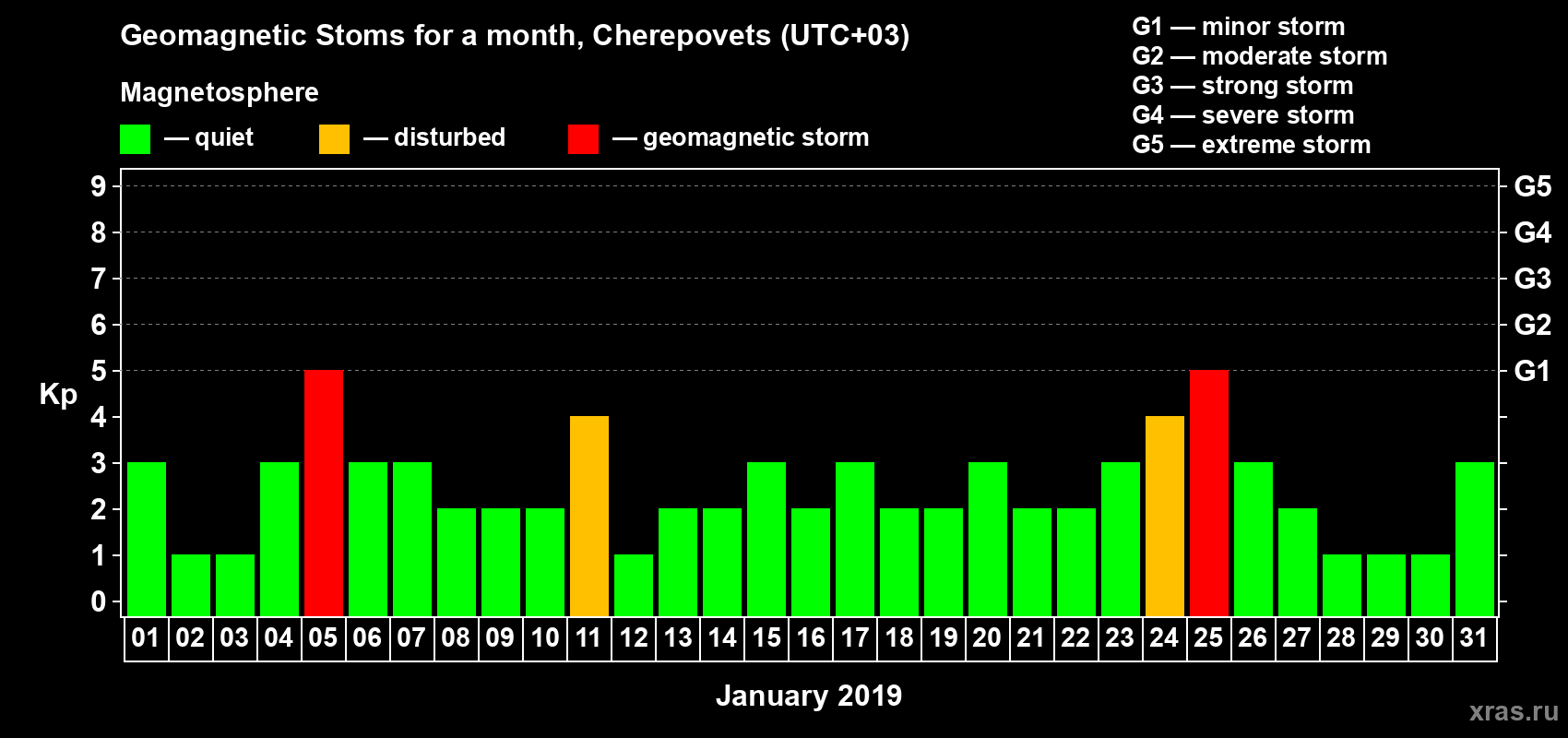Click the G4 label on right axis
1568x738 pixels.
click(x=1533, y=232)
